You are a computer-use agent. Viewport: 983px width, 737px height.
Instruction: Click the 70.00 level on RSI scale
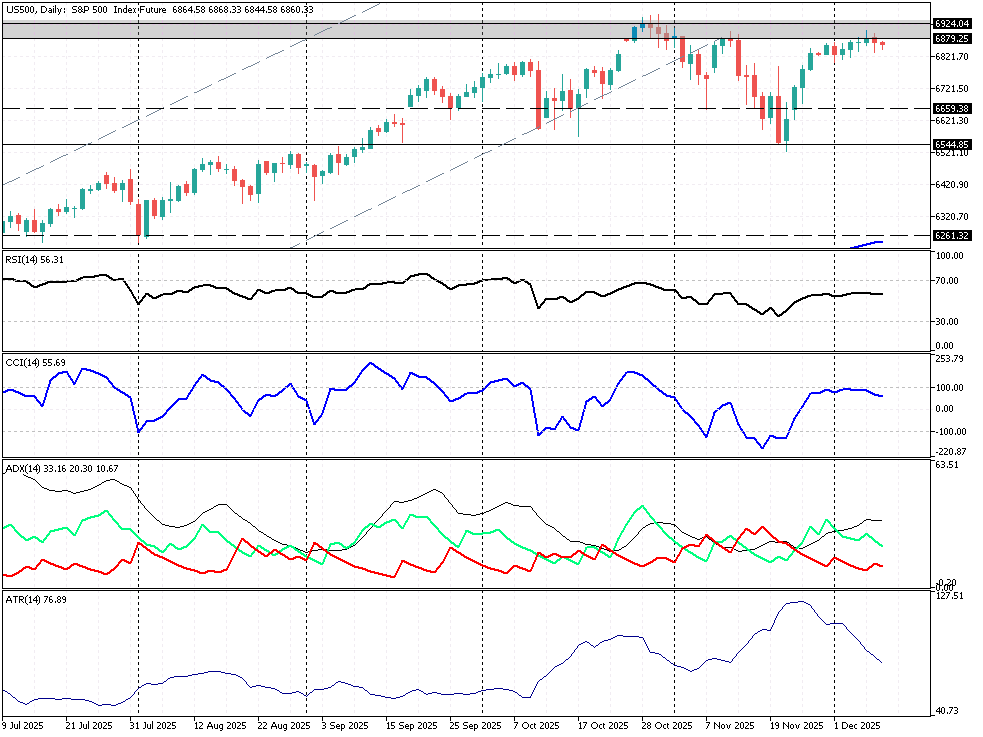(948, 280)
